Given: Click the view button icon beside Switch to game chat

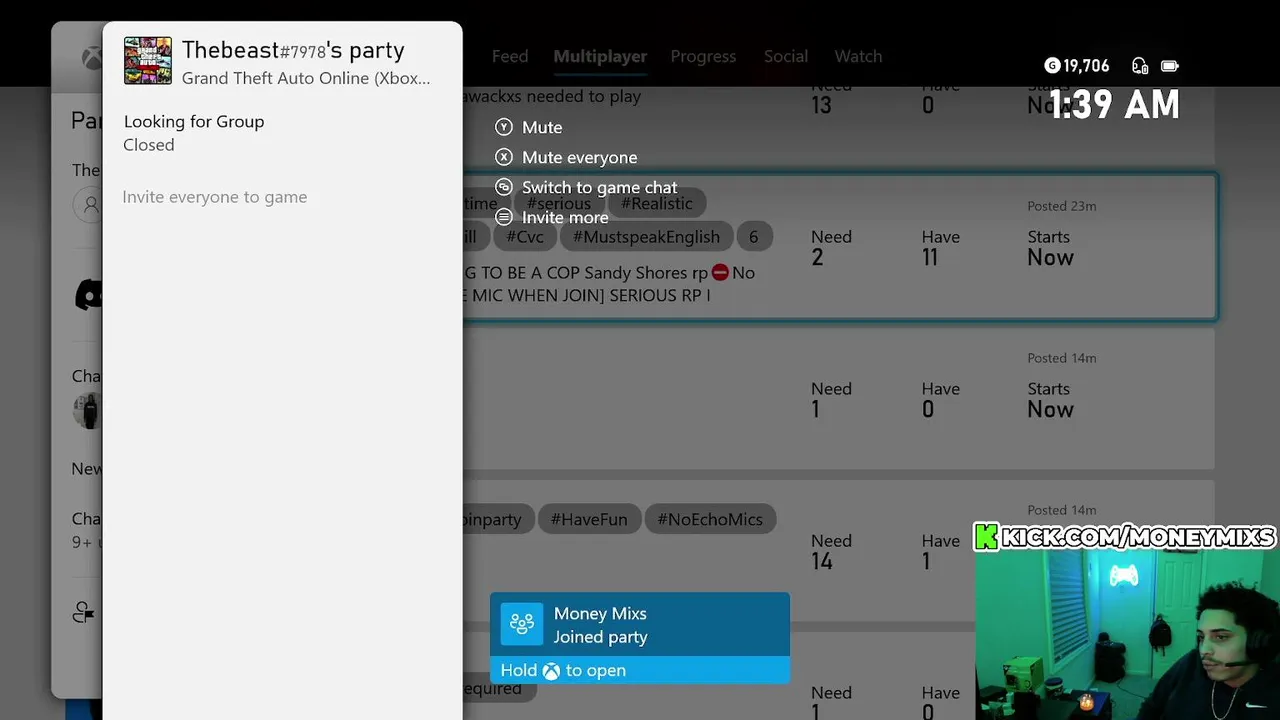Looking at the screenshot, I should click(504, 187).
